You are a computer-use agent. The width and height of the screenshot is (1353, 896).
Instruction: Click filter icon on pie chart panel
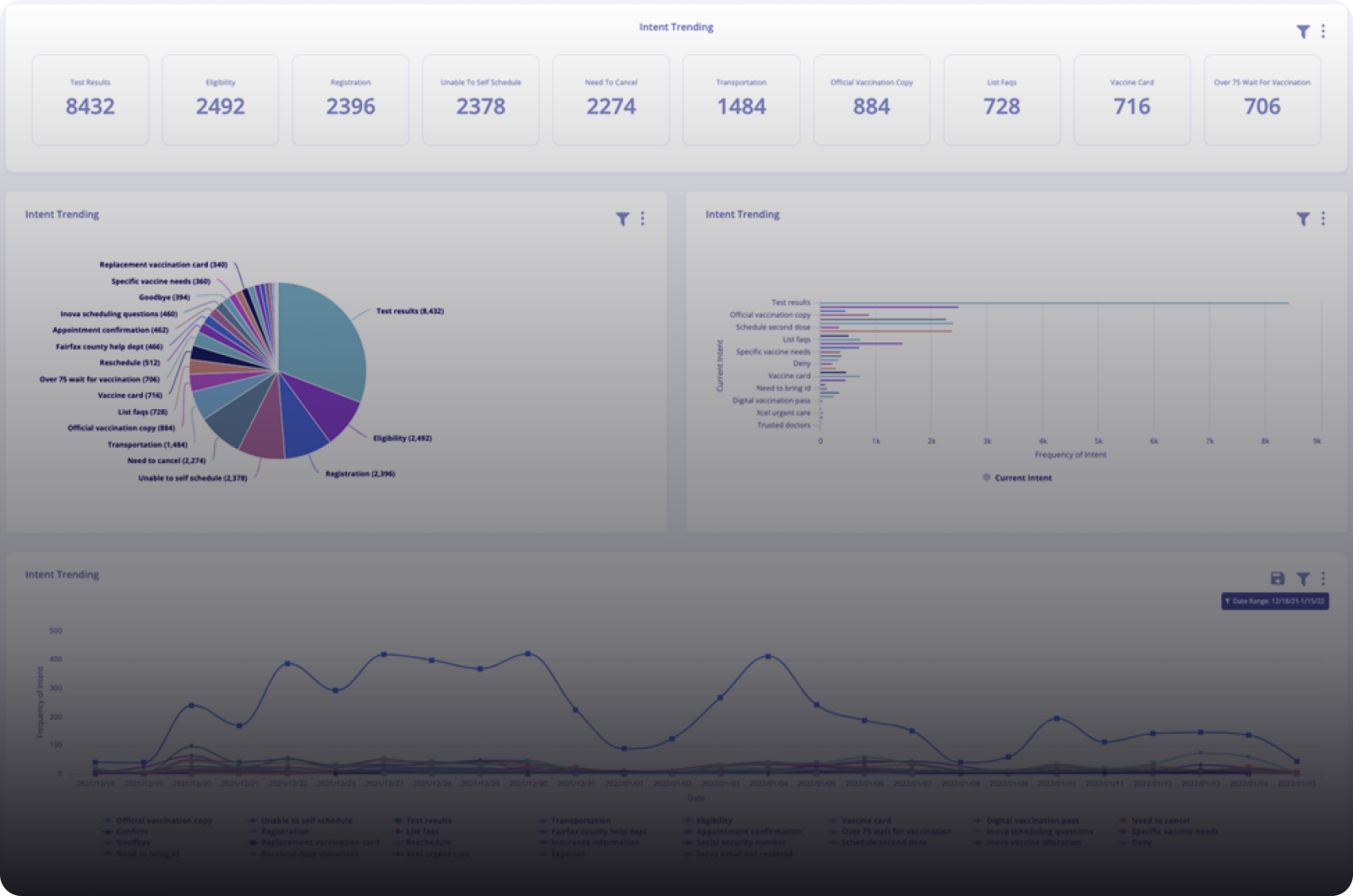pos(622,219)
